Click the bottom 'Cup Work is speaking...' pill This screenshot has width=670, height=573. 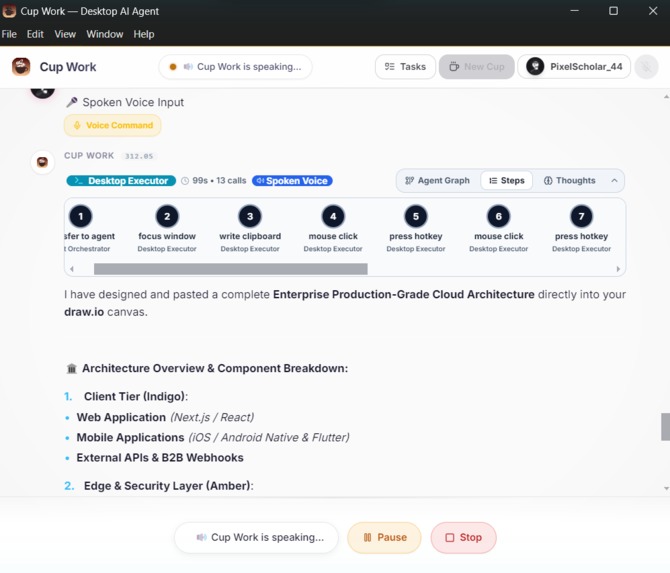(256, 537)
